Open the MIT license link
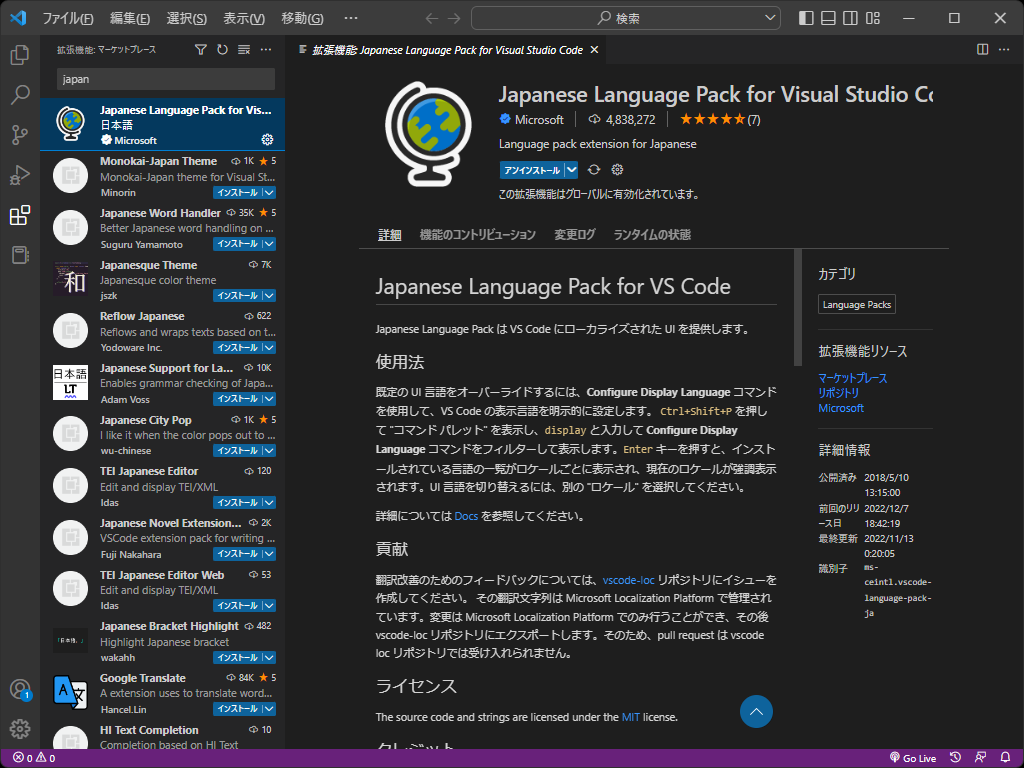 pos(631,717)
